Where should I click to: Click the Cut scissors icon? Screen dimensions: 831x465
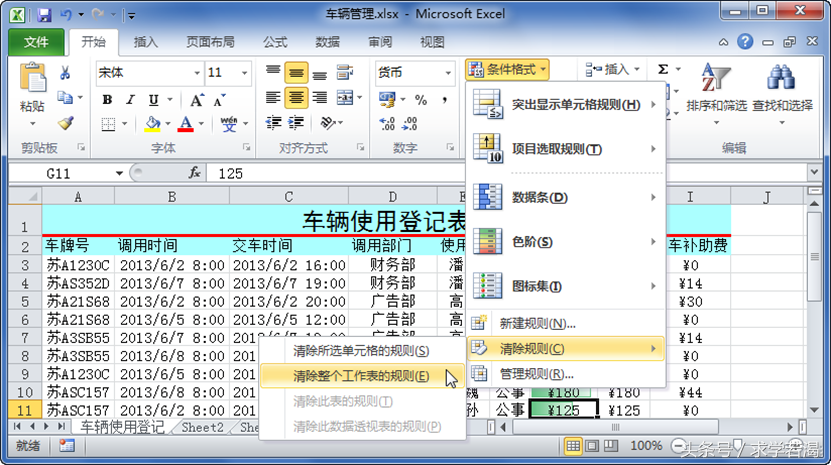point(65,73)
